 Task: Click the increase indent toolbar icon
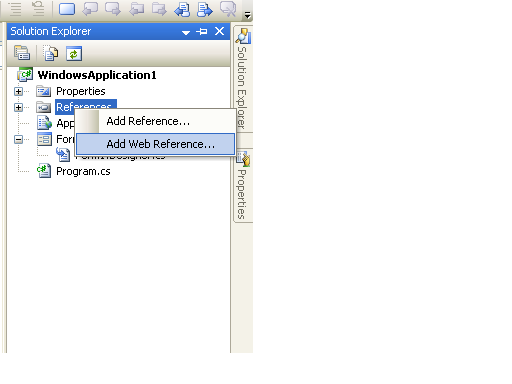coord(38,9)
